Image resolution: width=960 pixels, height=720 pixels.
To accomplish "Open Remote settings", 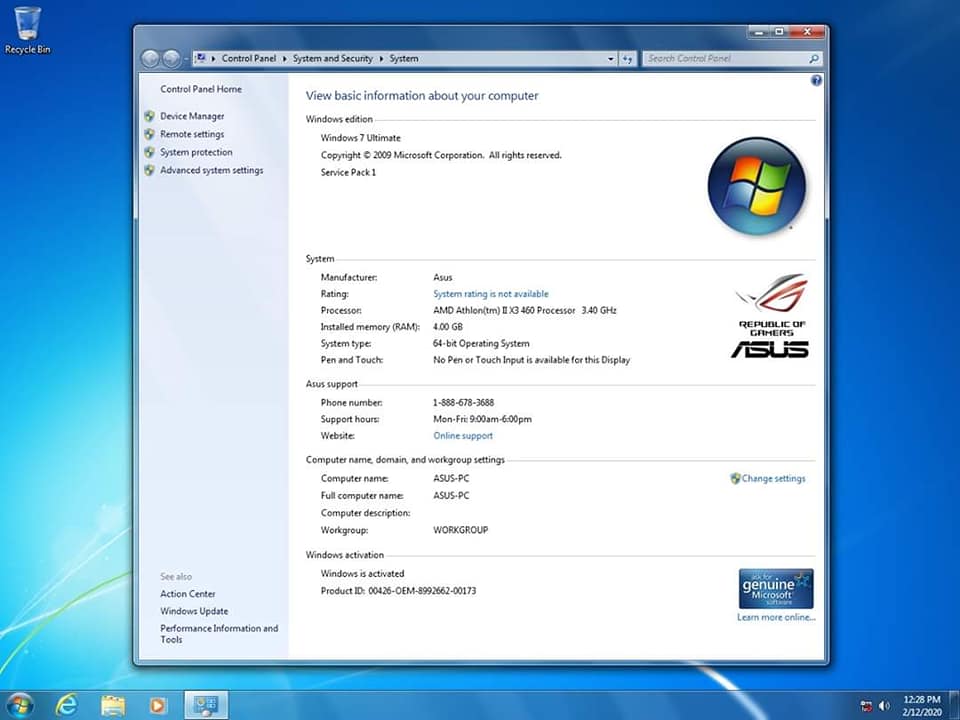I will (192, 133).
